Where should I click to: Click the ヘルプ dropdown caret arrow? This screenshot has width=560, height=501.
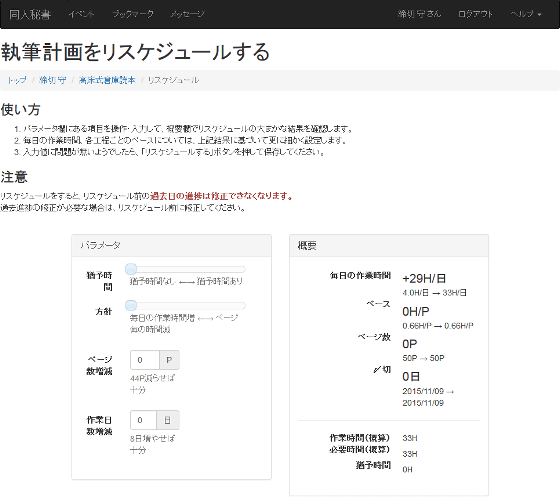(x=539, y=15)
